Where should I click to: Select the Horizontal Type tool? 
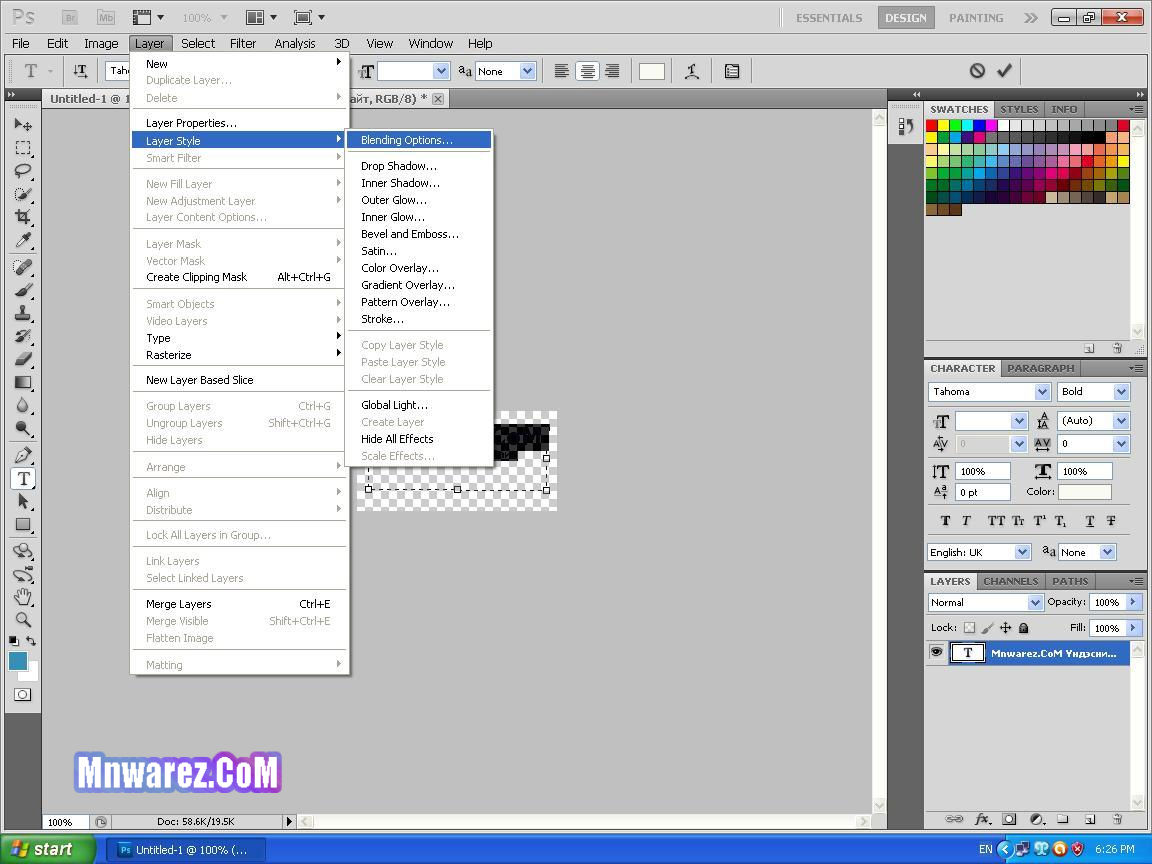[23, 478]
